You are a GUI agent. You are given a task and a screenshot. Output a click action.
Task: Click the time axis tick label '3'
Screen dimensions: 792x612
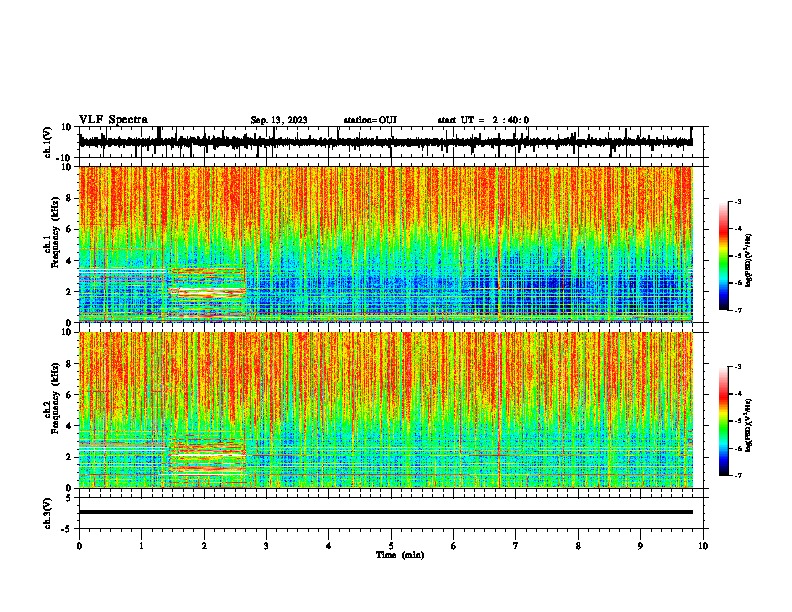[266, 546]
